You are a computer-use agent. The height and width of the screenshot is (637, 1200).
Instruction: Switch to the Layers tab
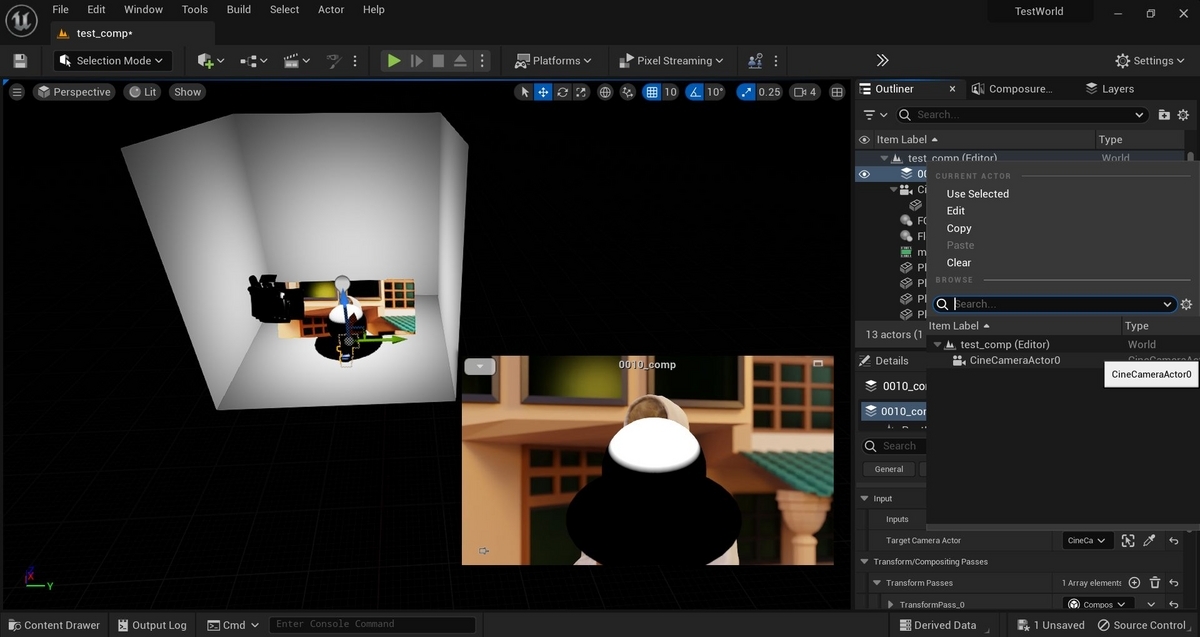click(1109, 89)
